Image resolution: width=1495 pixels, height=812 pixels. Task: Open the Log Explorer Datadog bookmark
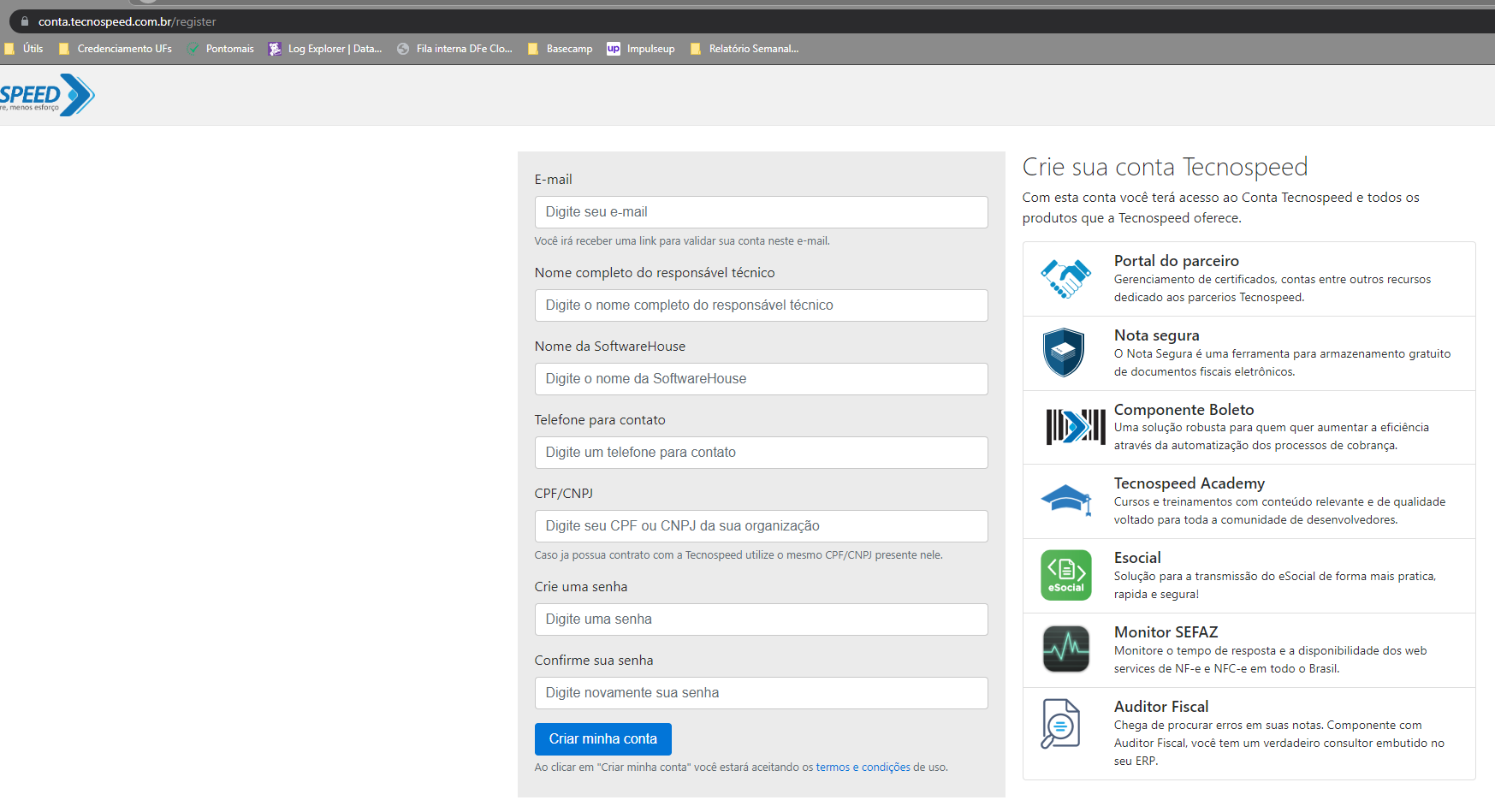pyautogui.click(x=325, y=49)
